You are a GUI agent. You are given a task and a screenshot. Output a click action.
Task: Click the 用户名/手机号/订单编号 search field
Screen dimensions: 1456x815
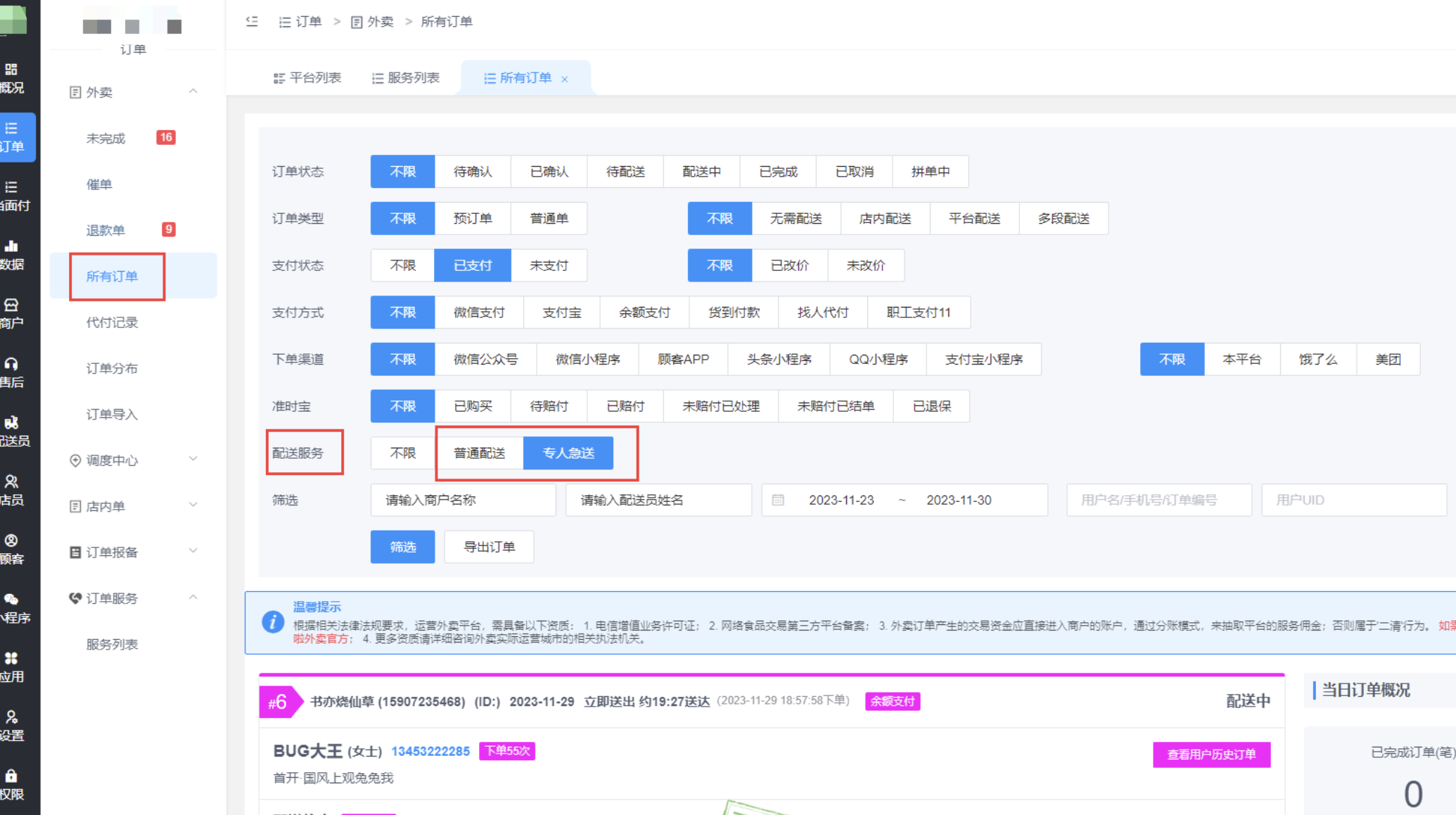coord(1158,500)
